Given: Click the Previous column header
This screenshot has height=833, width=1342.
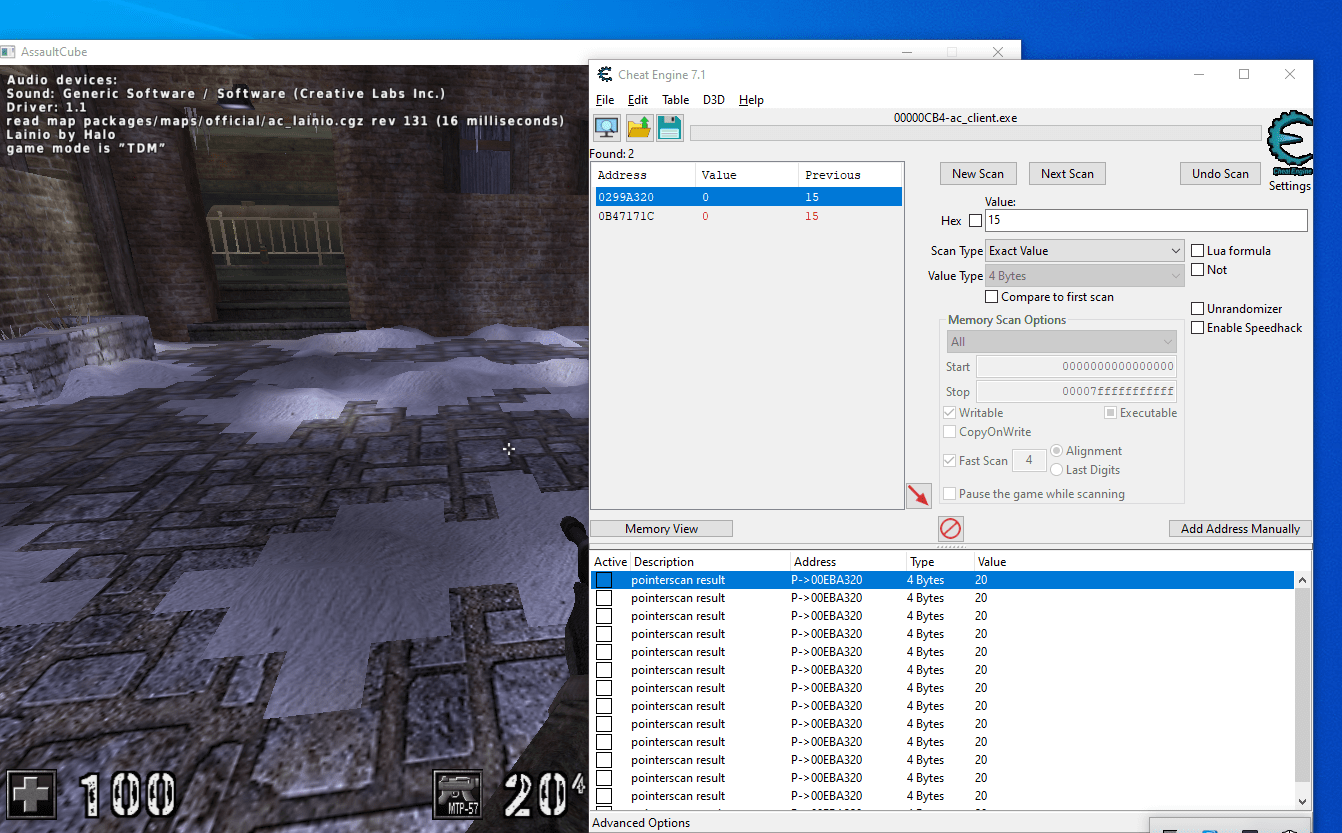Looking at the screenshot, I should tap(850, 175).
